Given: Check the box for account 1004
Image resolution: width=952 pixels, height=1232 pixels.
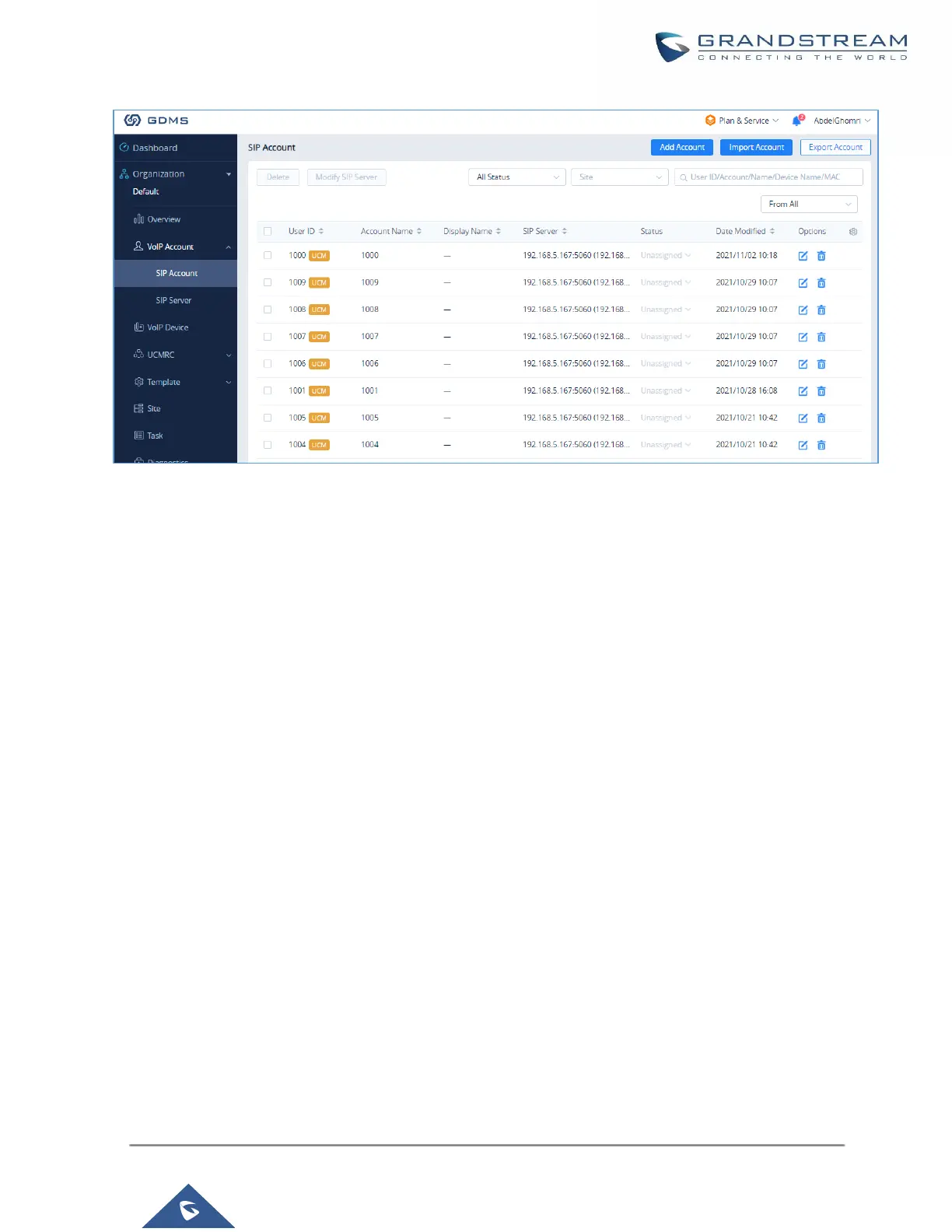Looking at the screenshot, I should pyautogui.click(x=268, y=445).
